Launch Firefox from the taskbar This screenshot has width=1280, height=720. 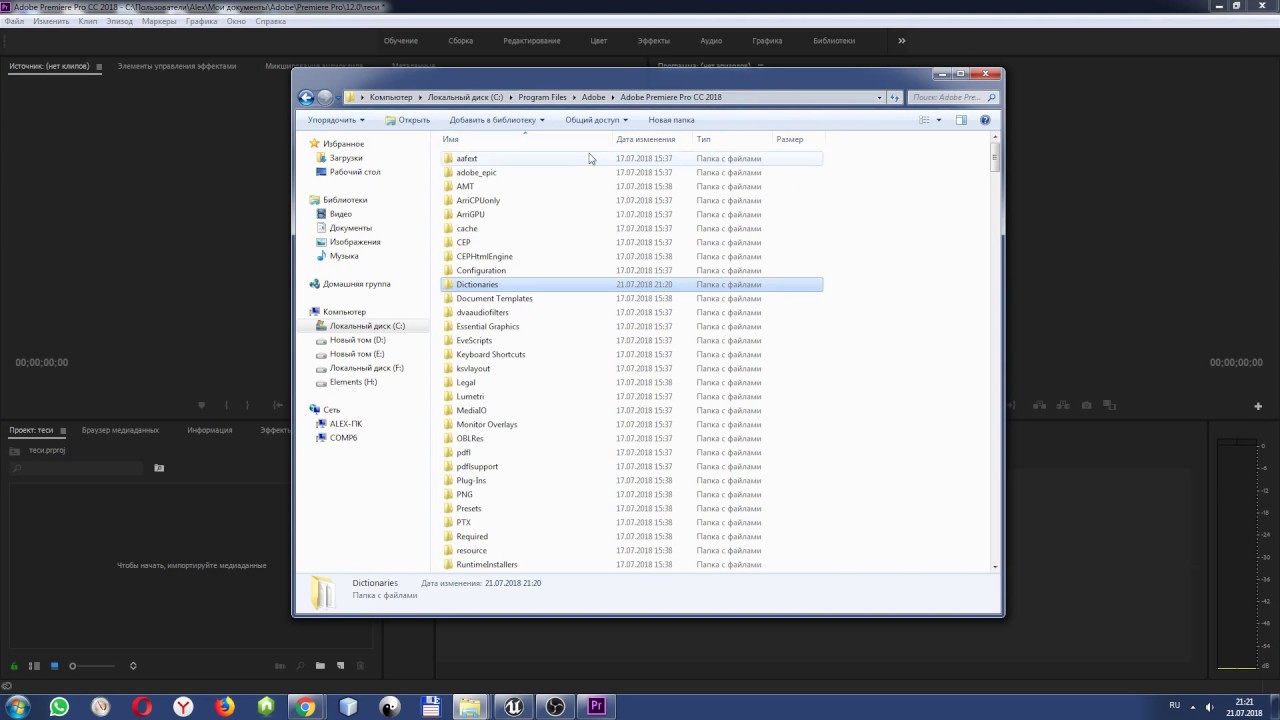(224, 707)
